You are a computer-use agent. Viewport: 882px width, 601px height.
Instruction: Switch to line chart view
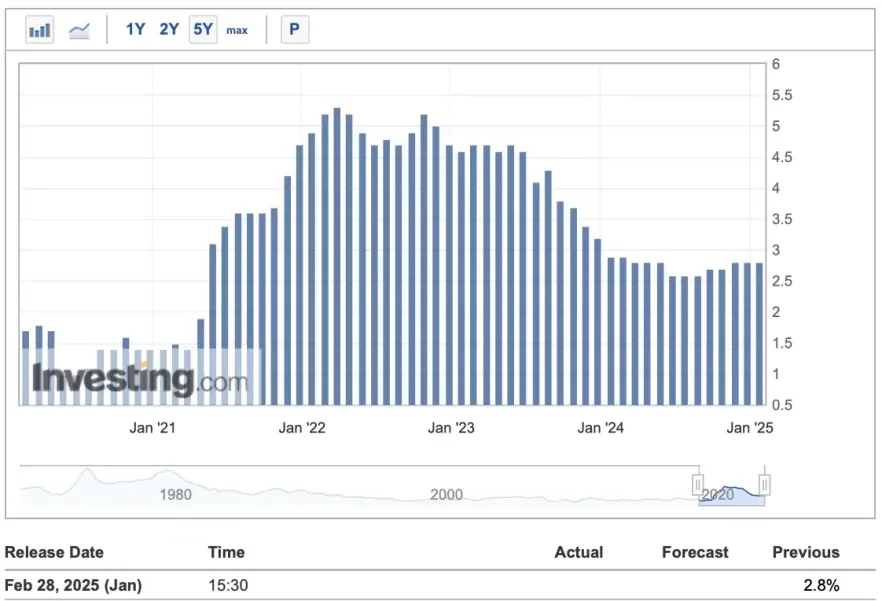pyautogui.click(x=79, y=29)
